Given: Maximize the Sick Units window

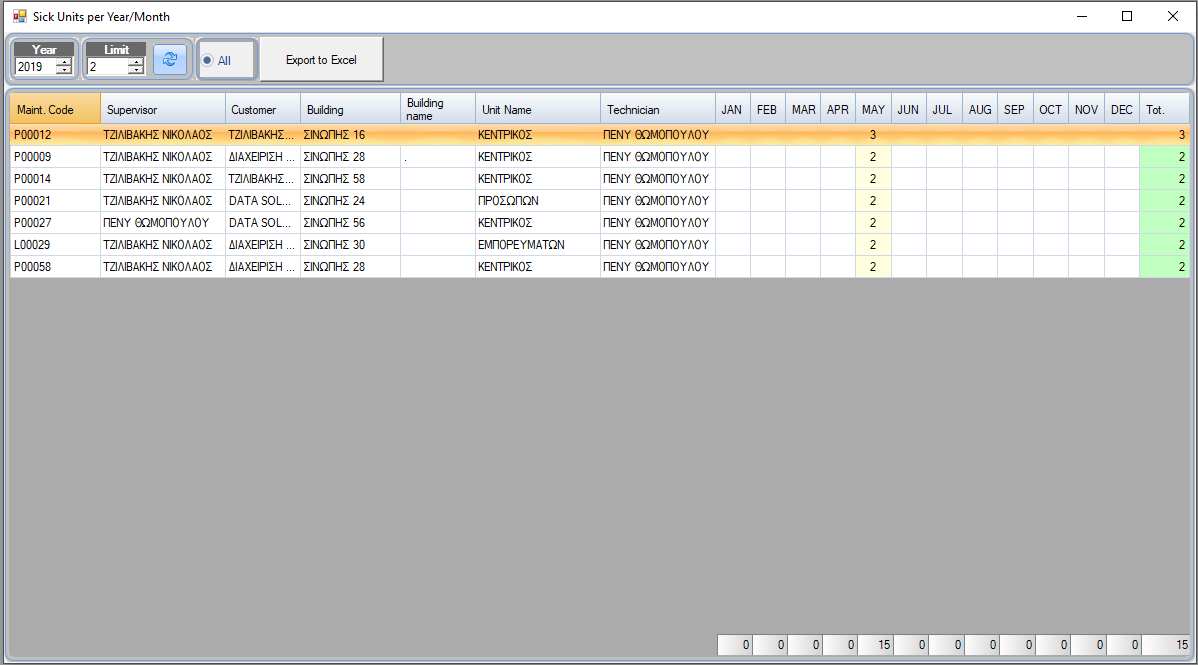Looking at the screenshot, I should (x=1127, y=16).
